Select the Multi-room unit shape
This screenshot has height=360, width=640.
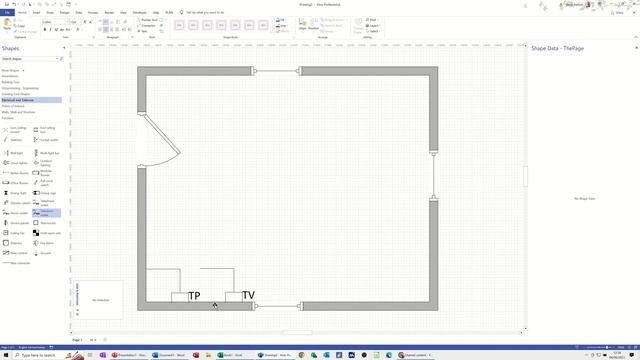coord(46,233)
